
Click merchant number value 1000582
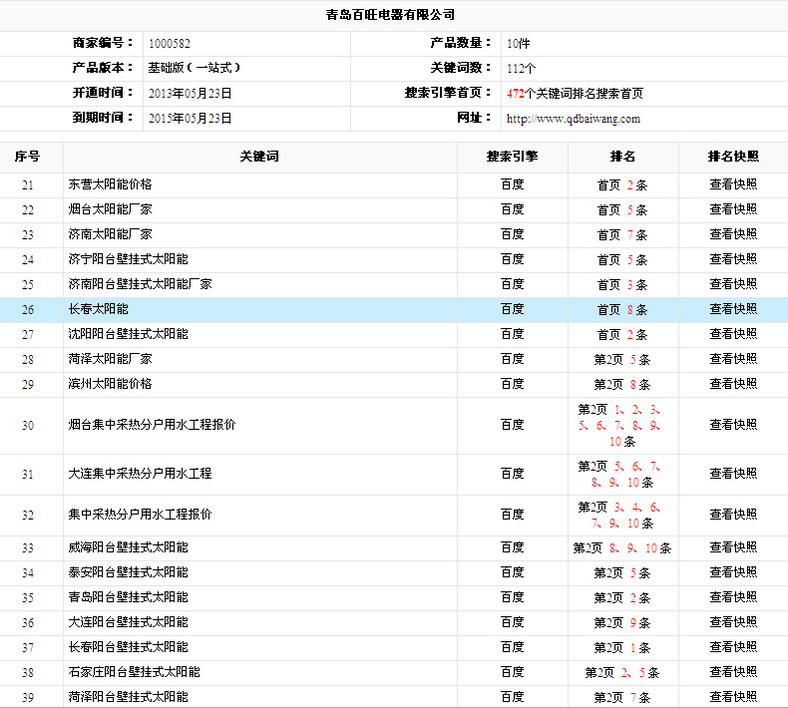169,44
